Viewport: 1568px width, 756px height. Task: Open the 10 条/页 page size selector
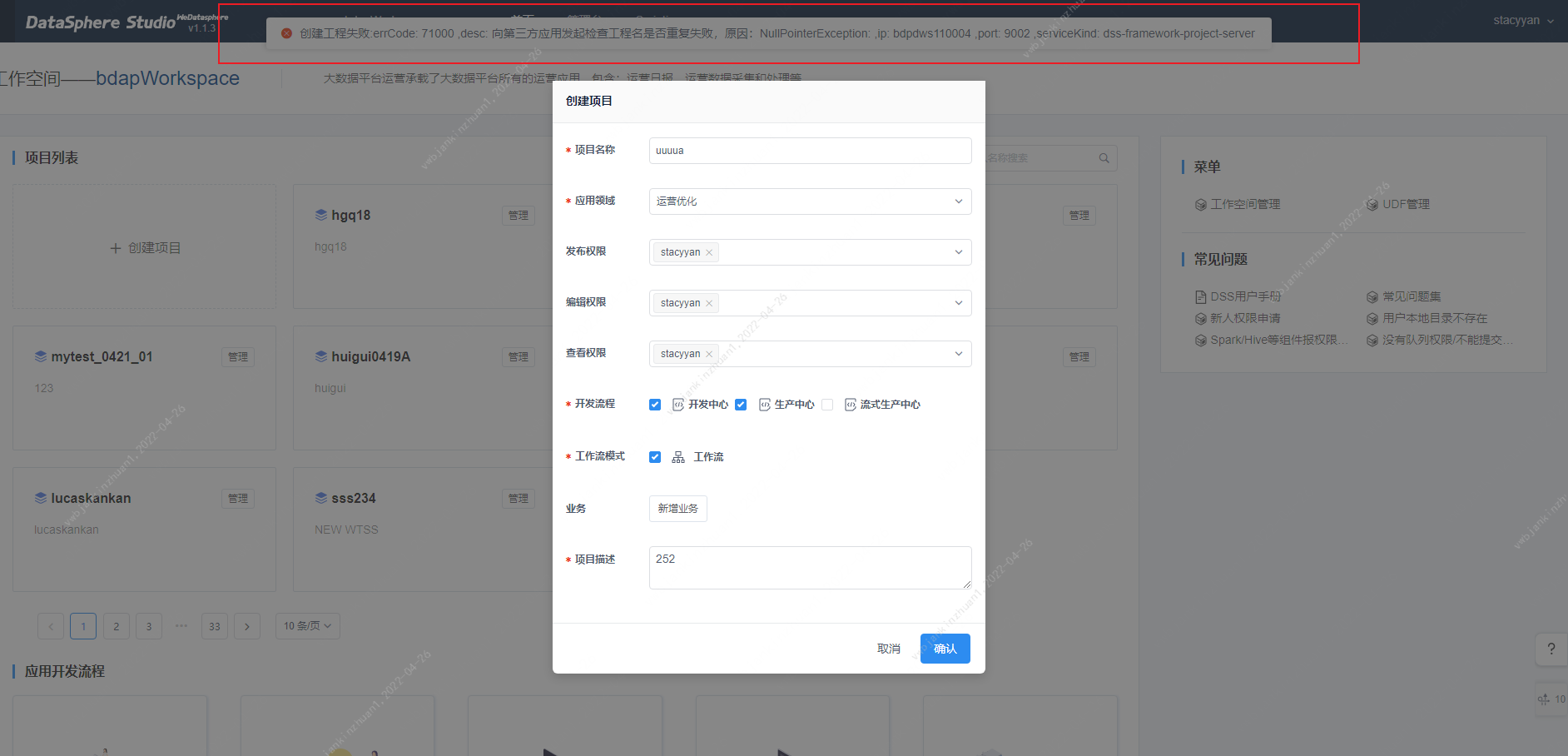point(308,626)
